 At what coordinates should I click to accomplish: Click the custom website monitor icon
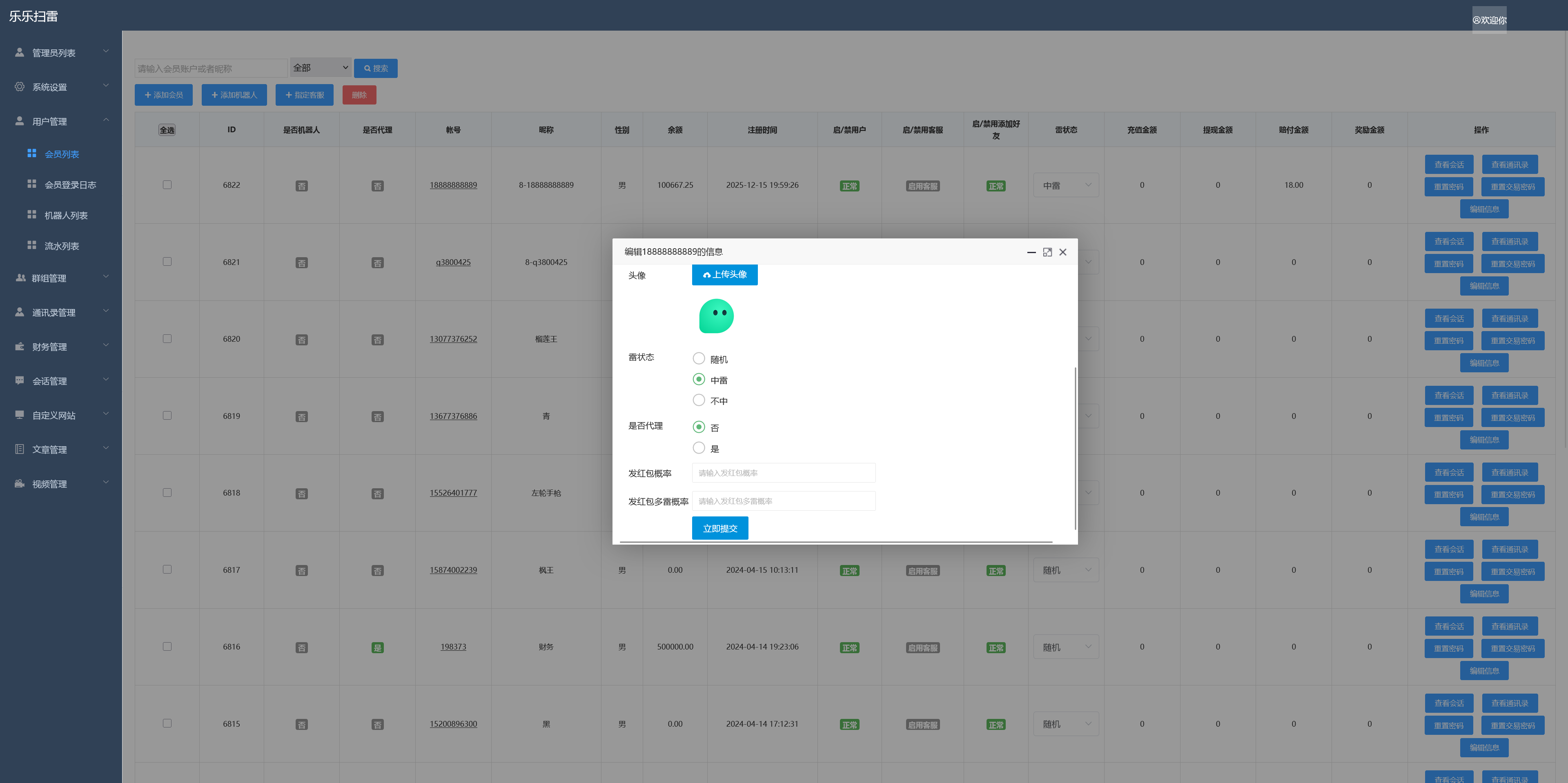tap(20, 414)
